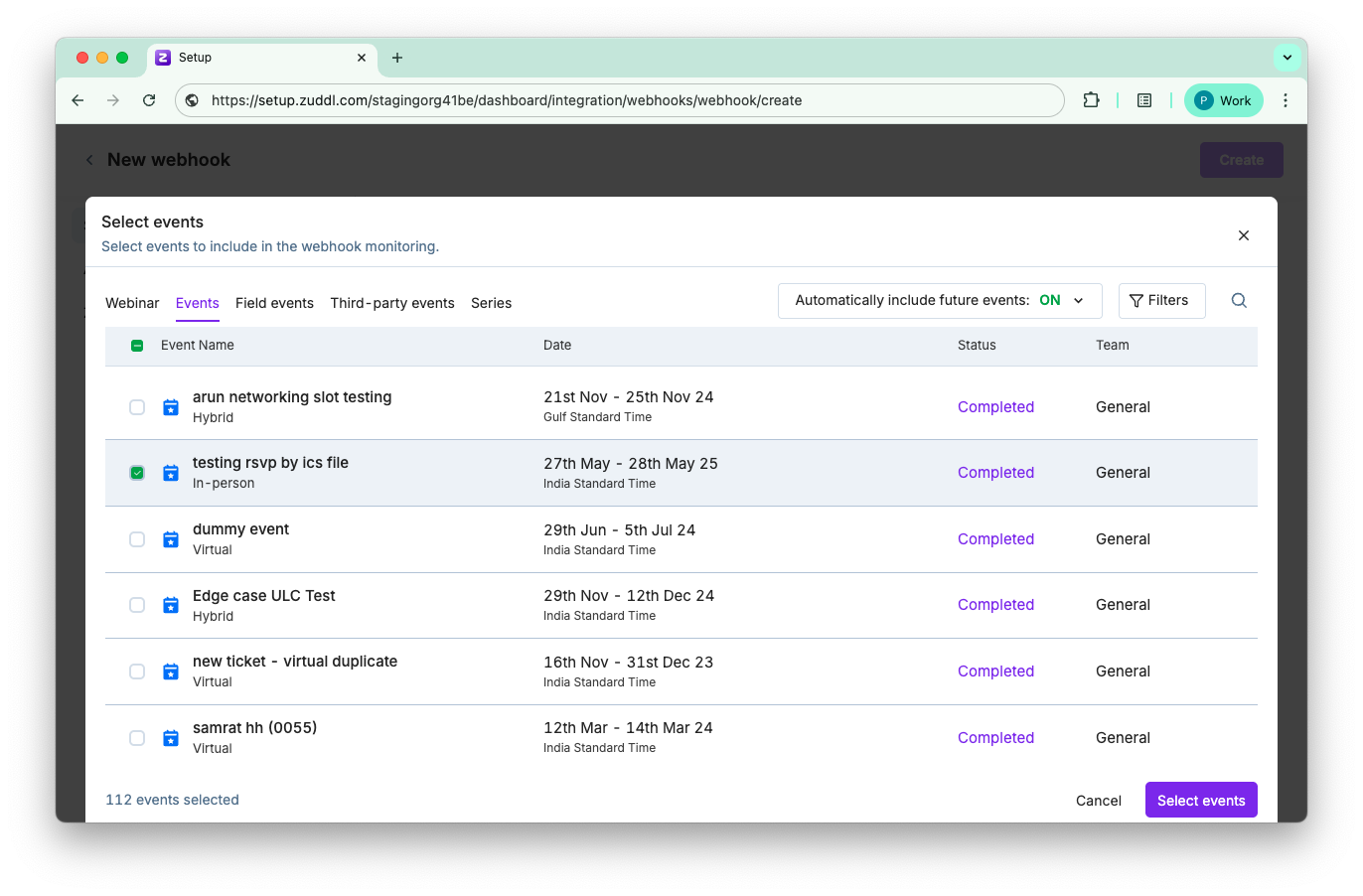Tick the Edge case ULC Test checkbox
1363x896 pixels.
(137, 605)
